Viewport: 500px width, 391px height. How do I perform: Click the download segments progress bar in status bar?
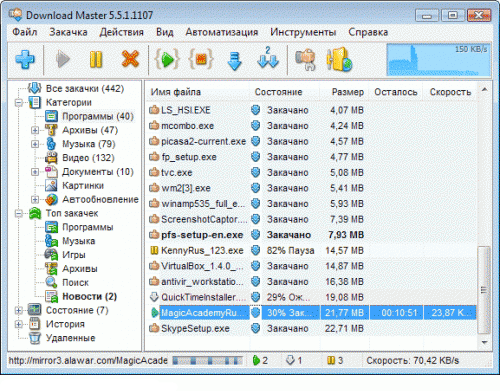[x=207, y=361]
